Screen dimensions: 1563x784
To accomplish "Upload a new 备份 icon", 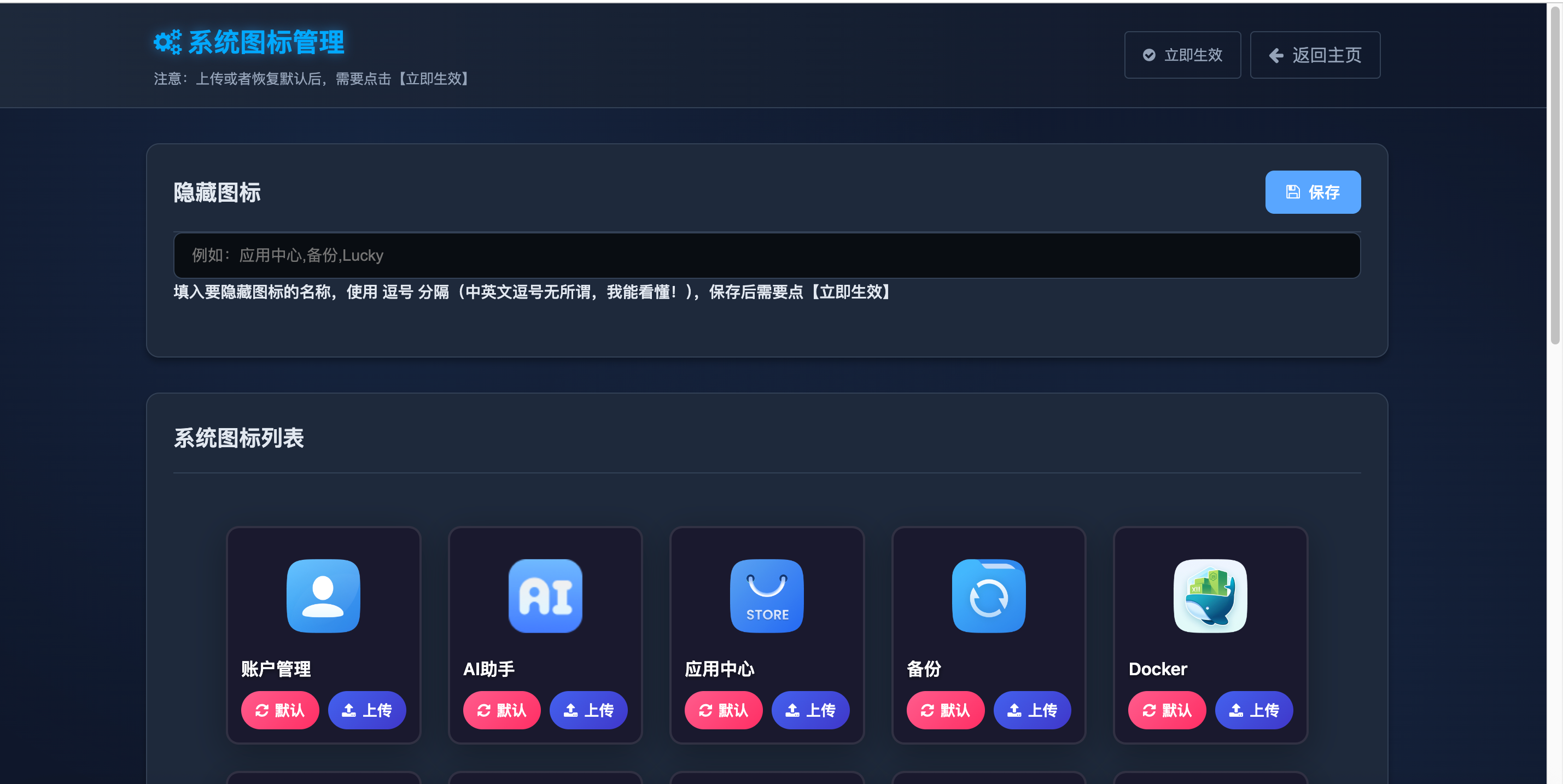I will pyautogui.click(x=1031, y=710).
